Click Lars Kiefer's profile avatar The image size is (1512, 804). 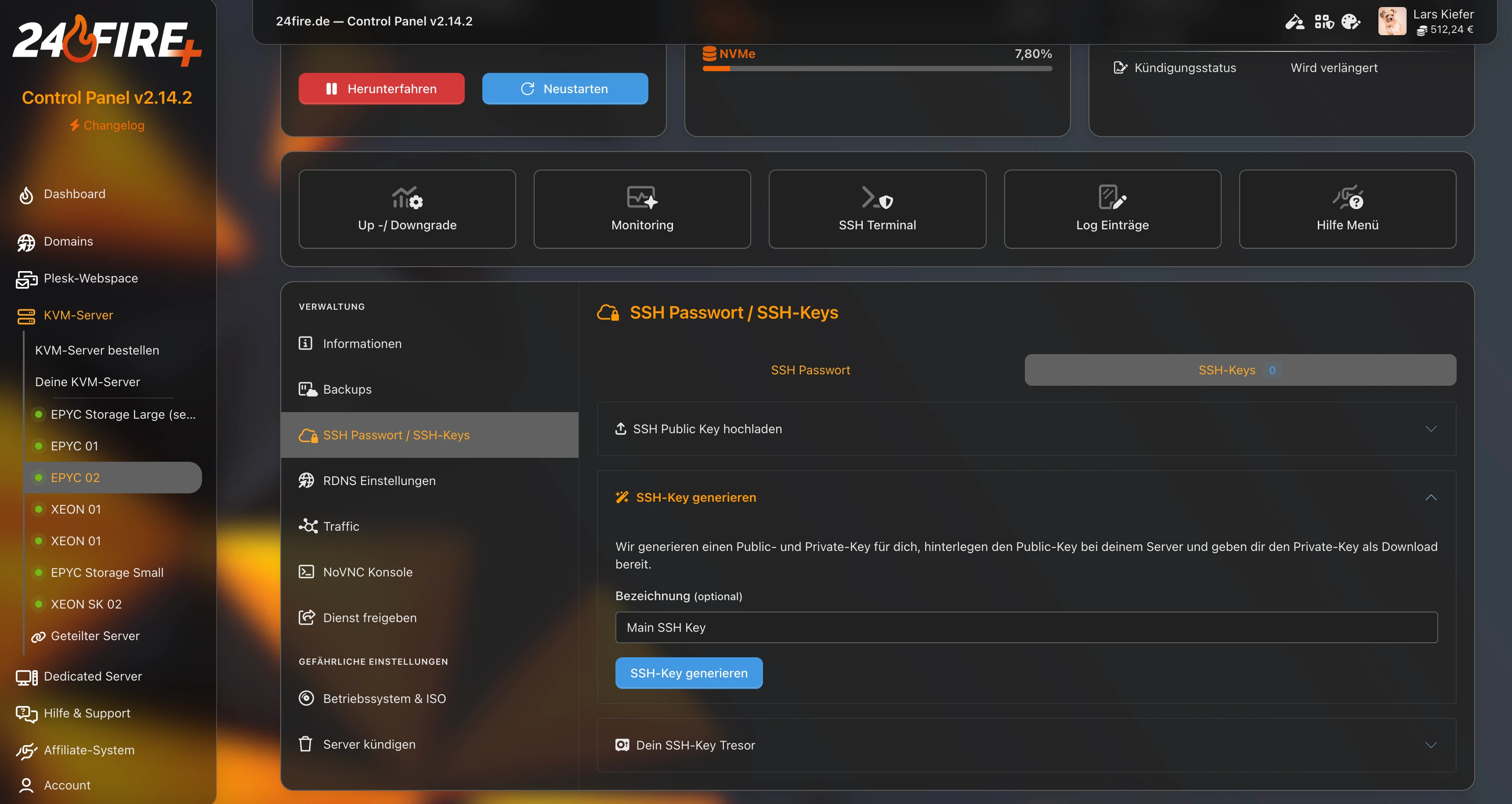(1392, 21)
